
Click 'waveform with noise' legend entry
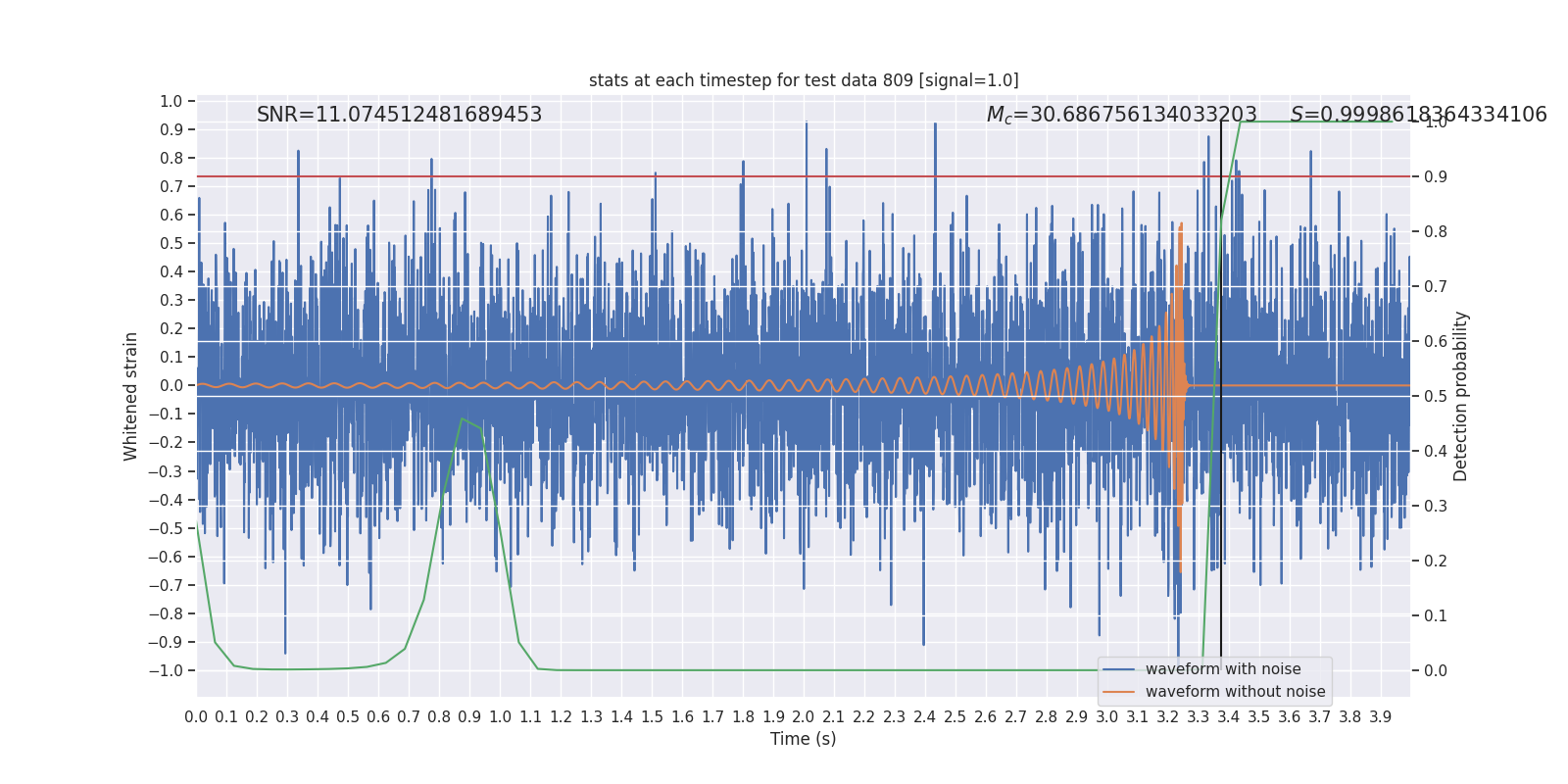click(x=1223, y=669)
